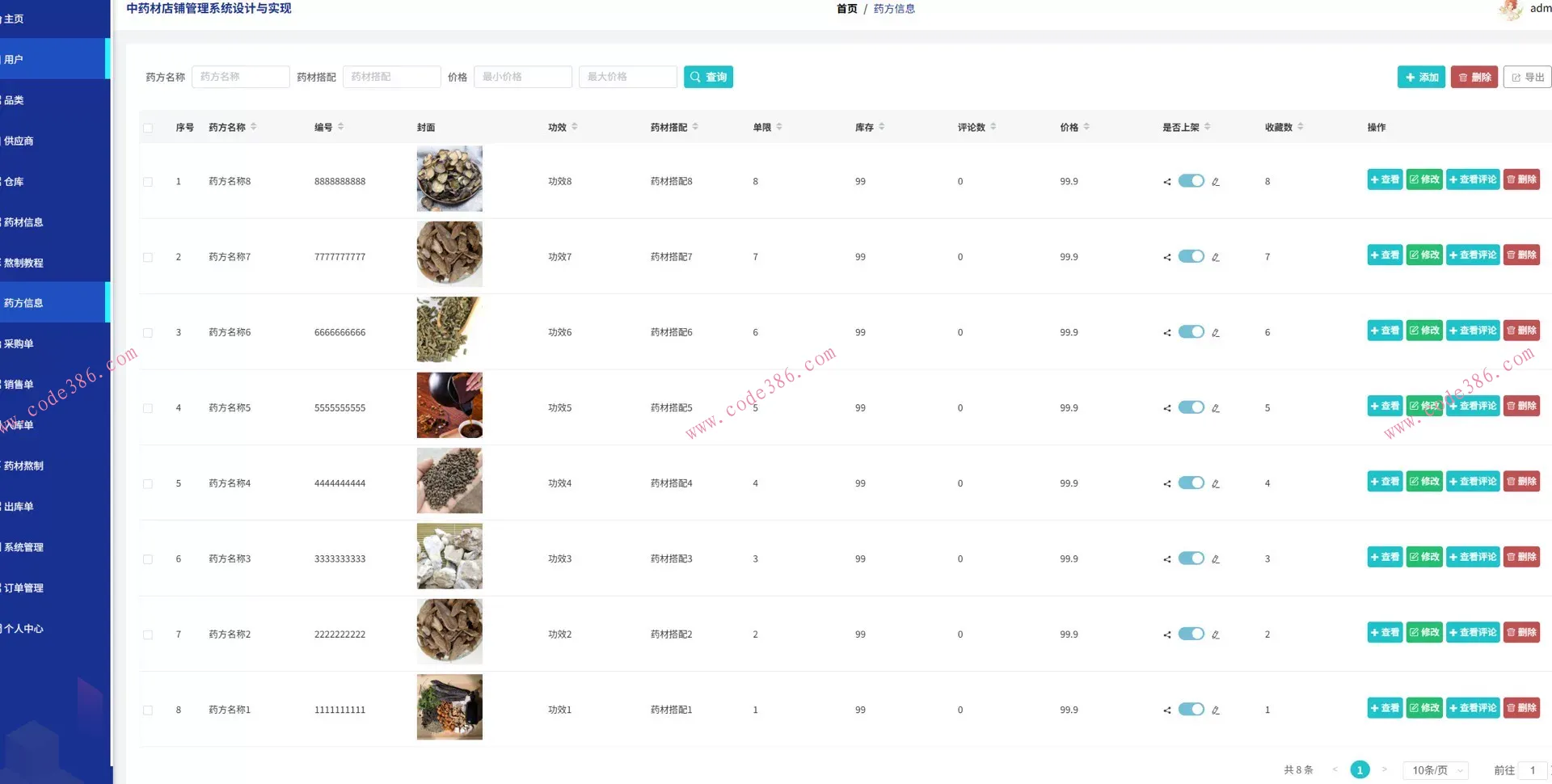1552x784 pixels.
Task: Click the next page chevron in pagination
Action: pyautogui.click(x=1385, y=769)
